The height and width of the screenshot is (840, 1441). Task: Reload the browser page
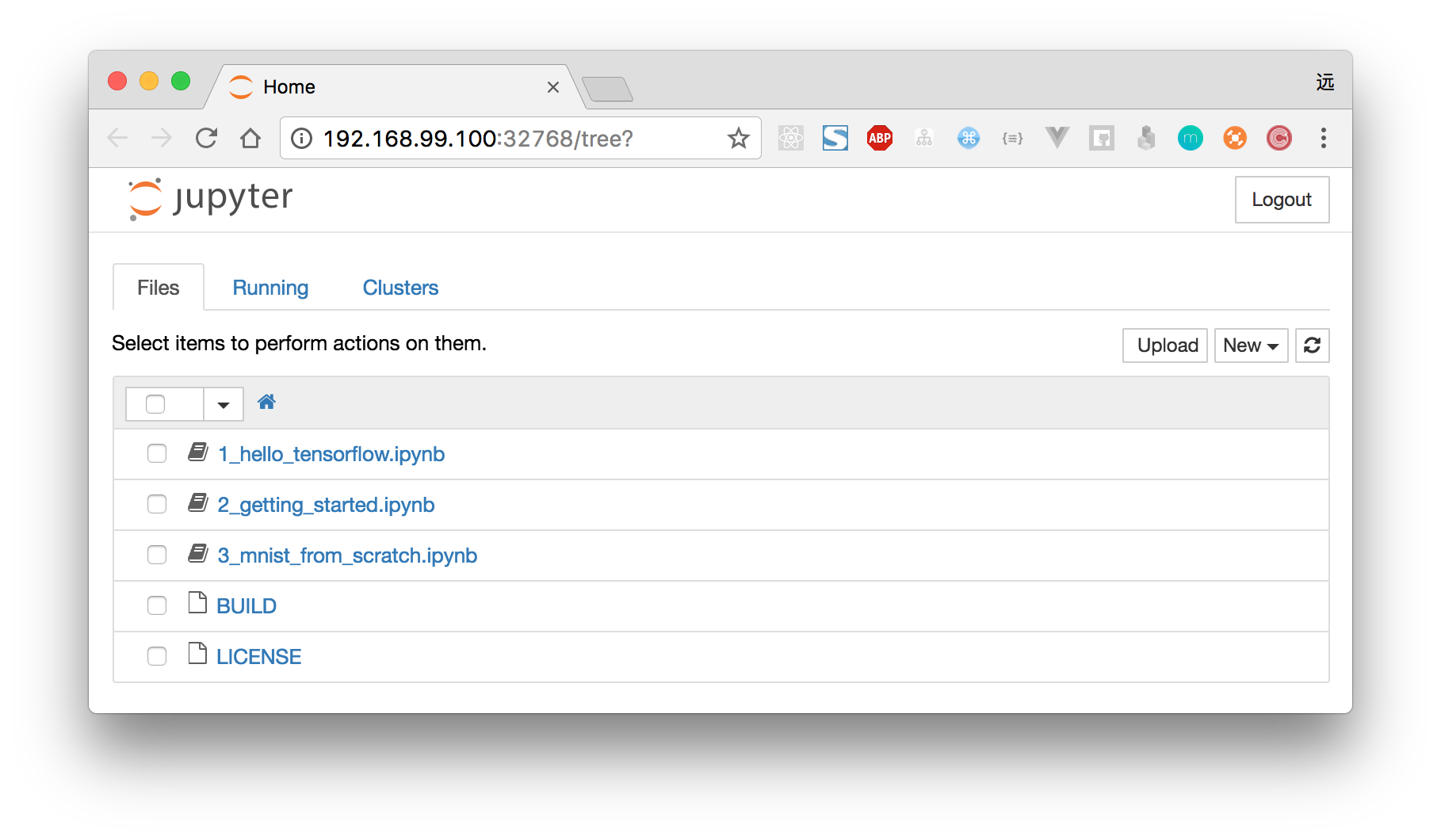(x=206, y=139)
